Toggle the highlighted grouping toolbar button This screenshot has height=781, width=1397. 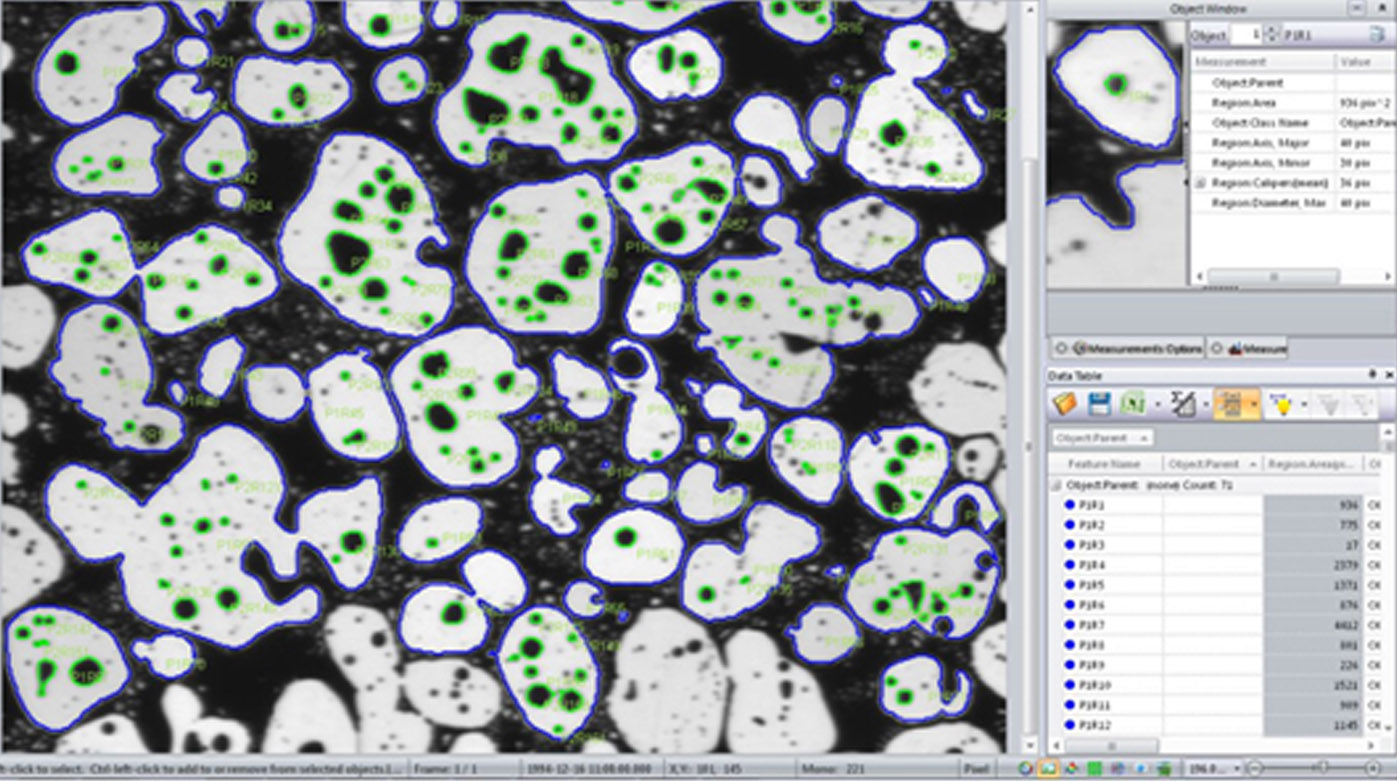(1235, 403)
